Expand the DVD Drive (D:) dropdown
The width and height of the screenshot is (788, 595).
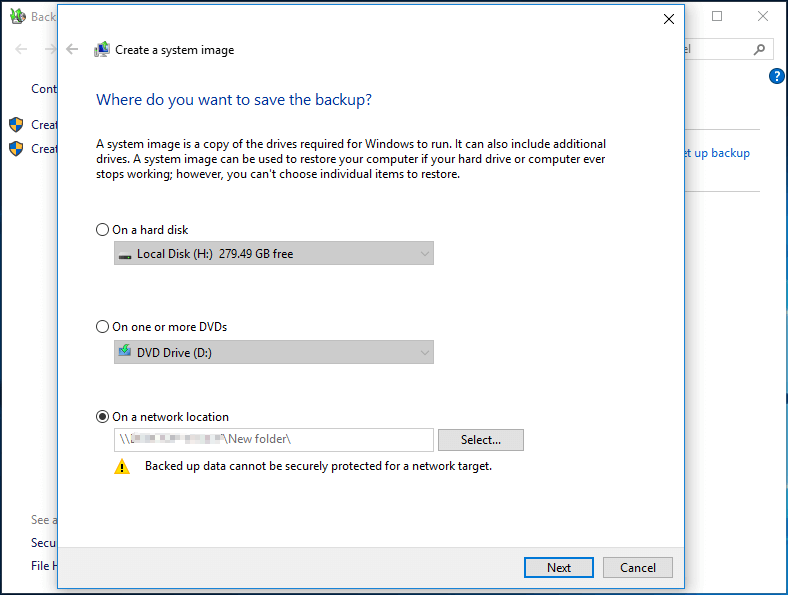273,352
